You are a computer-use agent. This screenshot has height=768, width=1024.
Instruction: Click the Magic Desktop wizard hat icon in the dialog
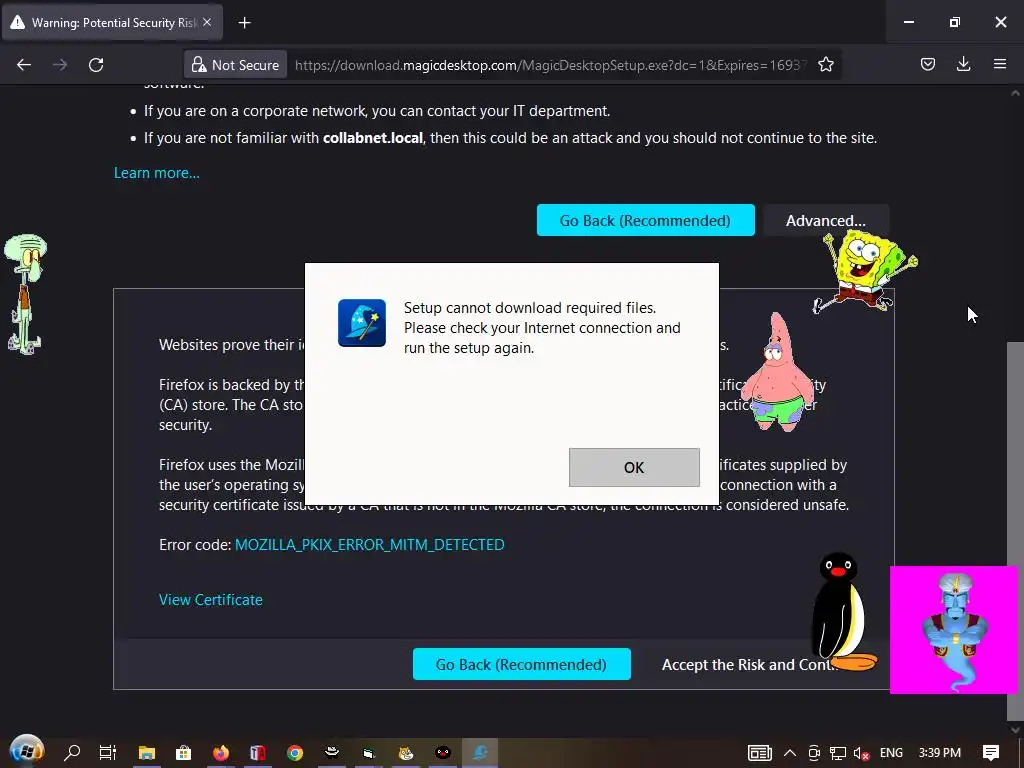coord(362,323)
